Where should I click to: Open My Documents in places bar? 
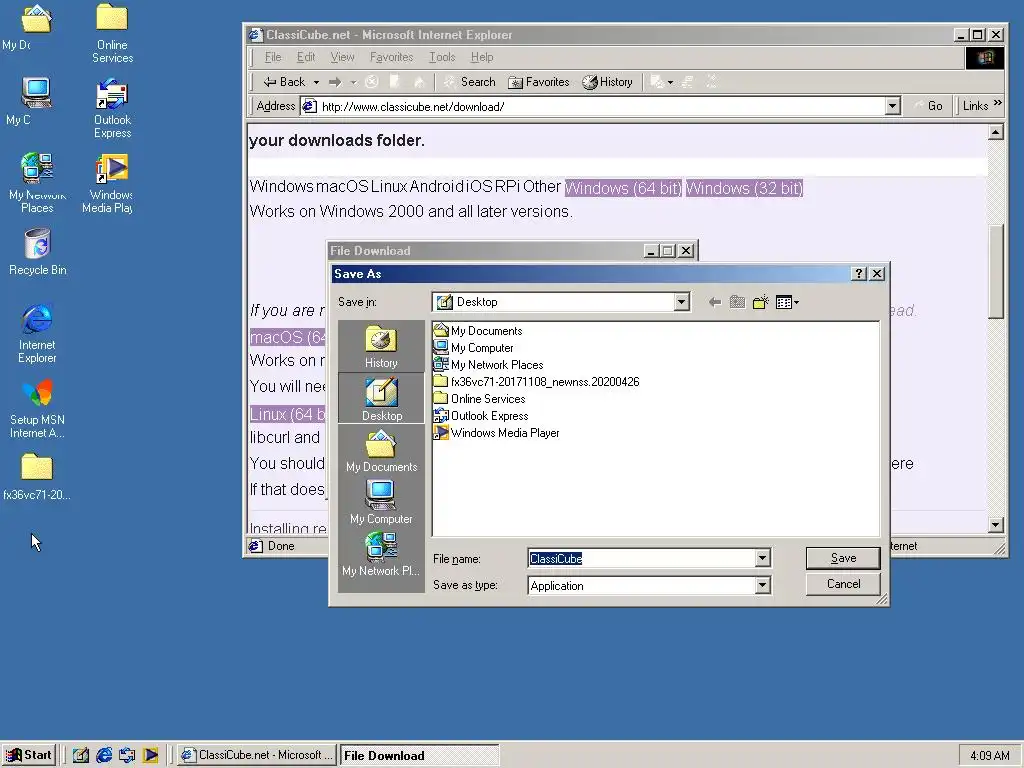(381, 451)
